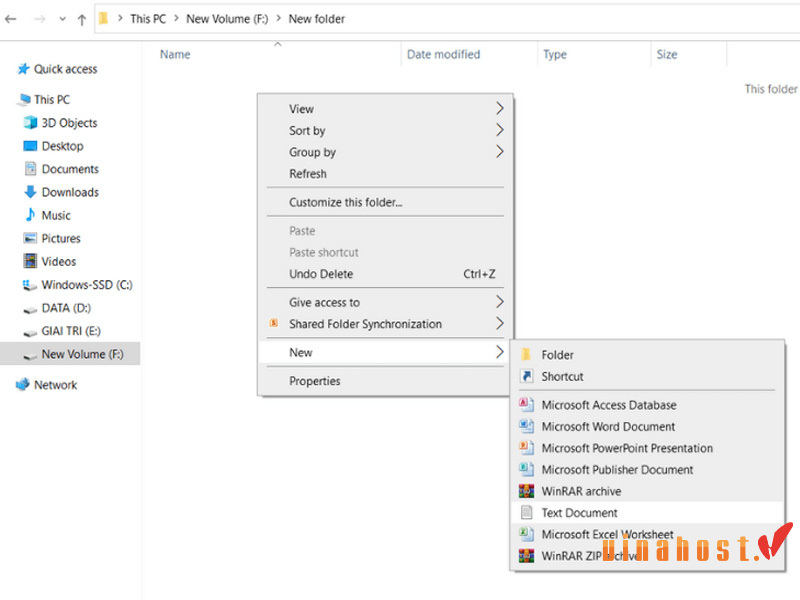Open the recent locations dropdown arrow
Viewport: 800px width, 600px height.
62,19
